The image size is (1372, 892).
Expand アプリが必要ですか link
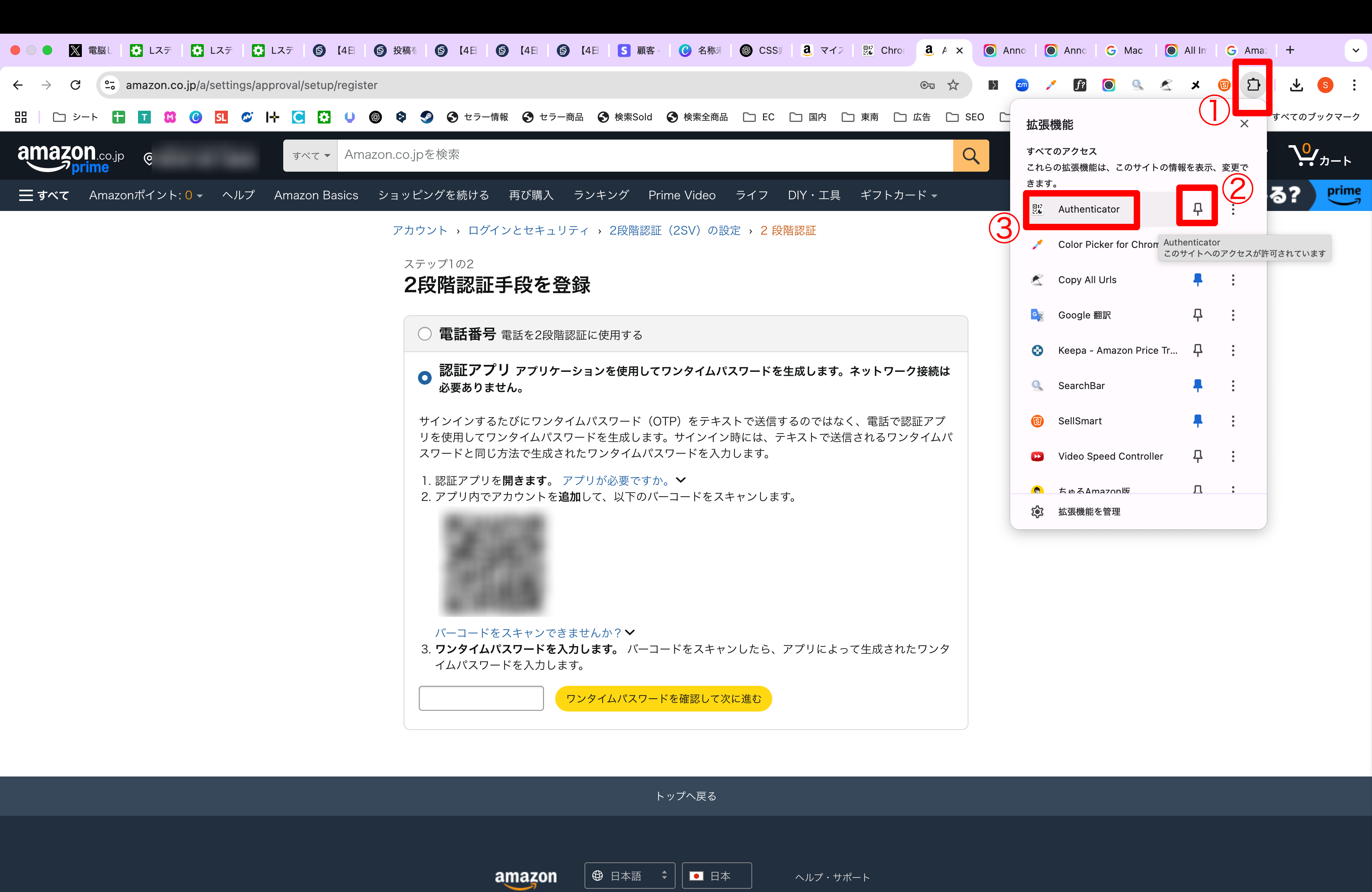624,480
